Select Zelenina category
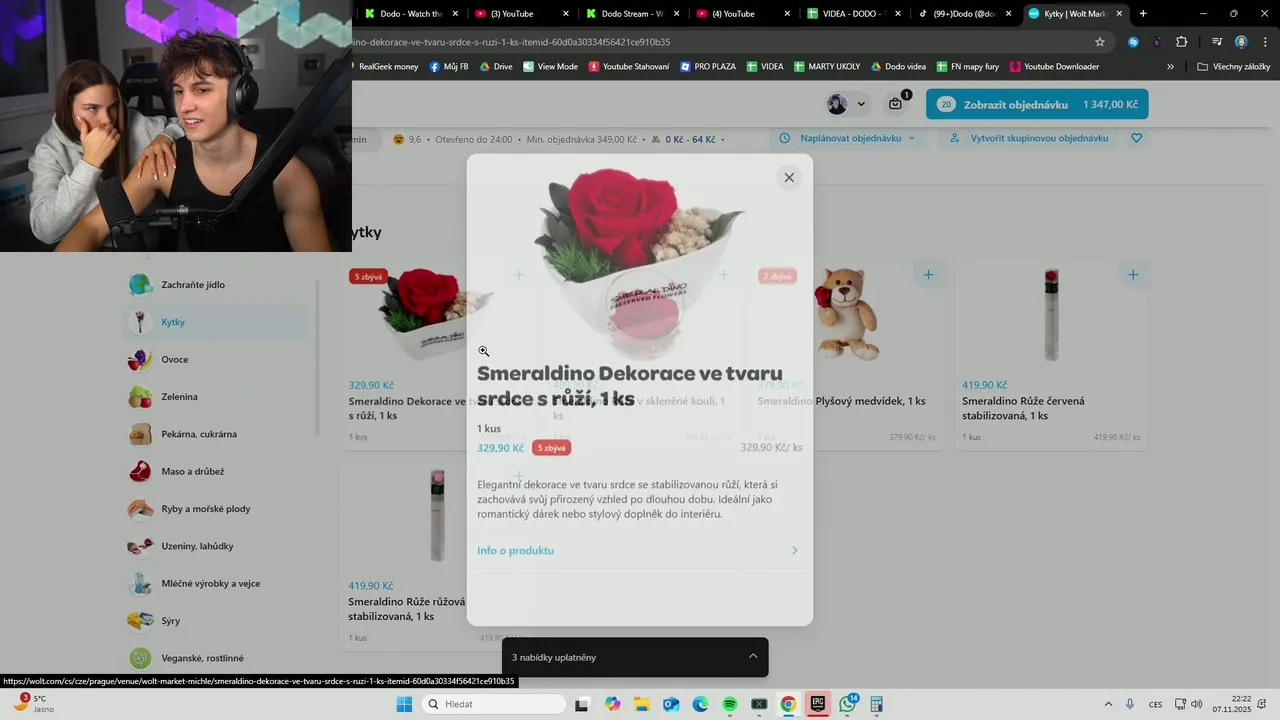1280x720 pixels. point(217,397)
